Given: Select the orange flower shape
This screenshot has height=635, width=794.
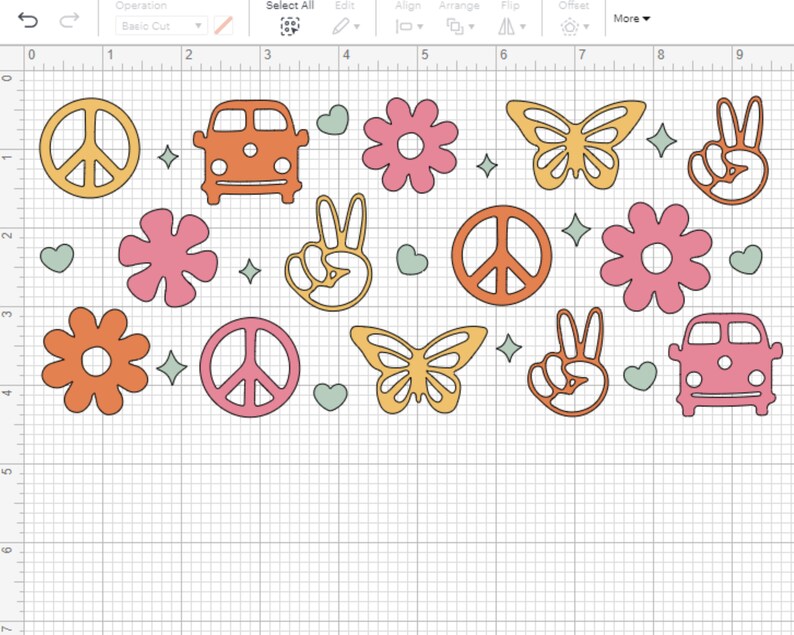Looking at the screenshot, I should (x=96, y=361).
